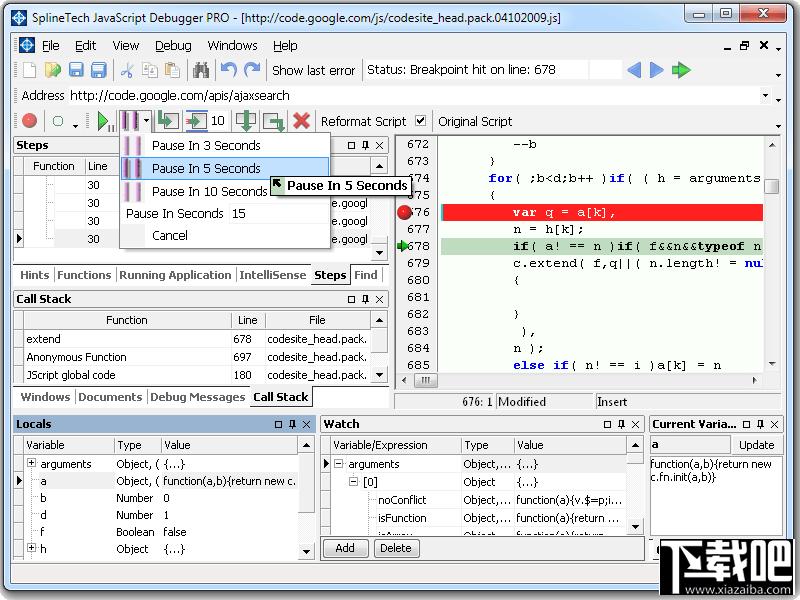
Task: Open the File menu
Action: 51,45
